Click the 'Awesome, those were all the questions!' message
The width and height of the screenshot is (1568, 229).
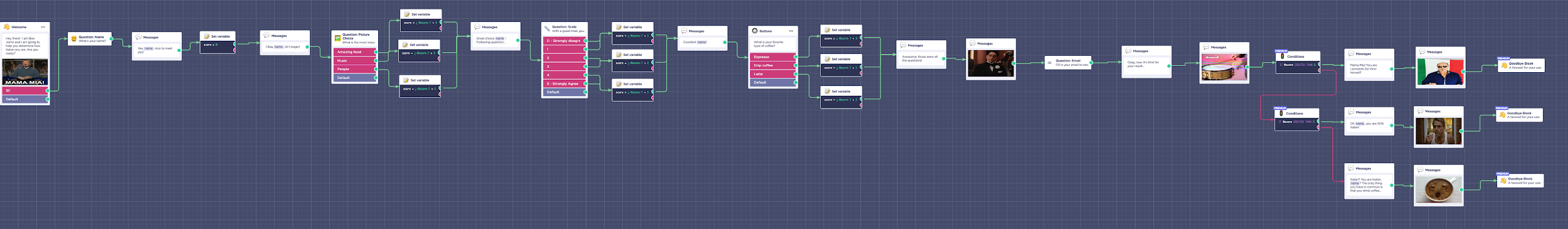921,58
